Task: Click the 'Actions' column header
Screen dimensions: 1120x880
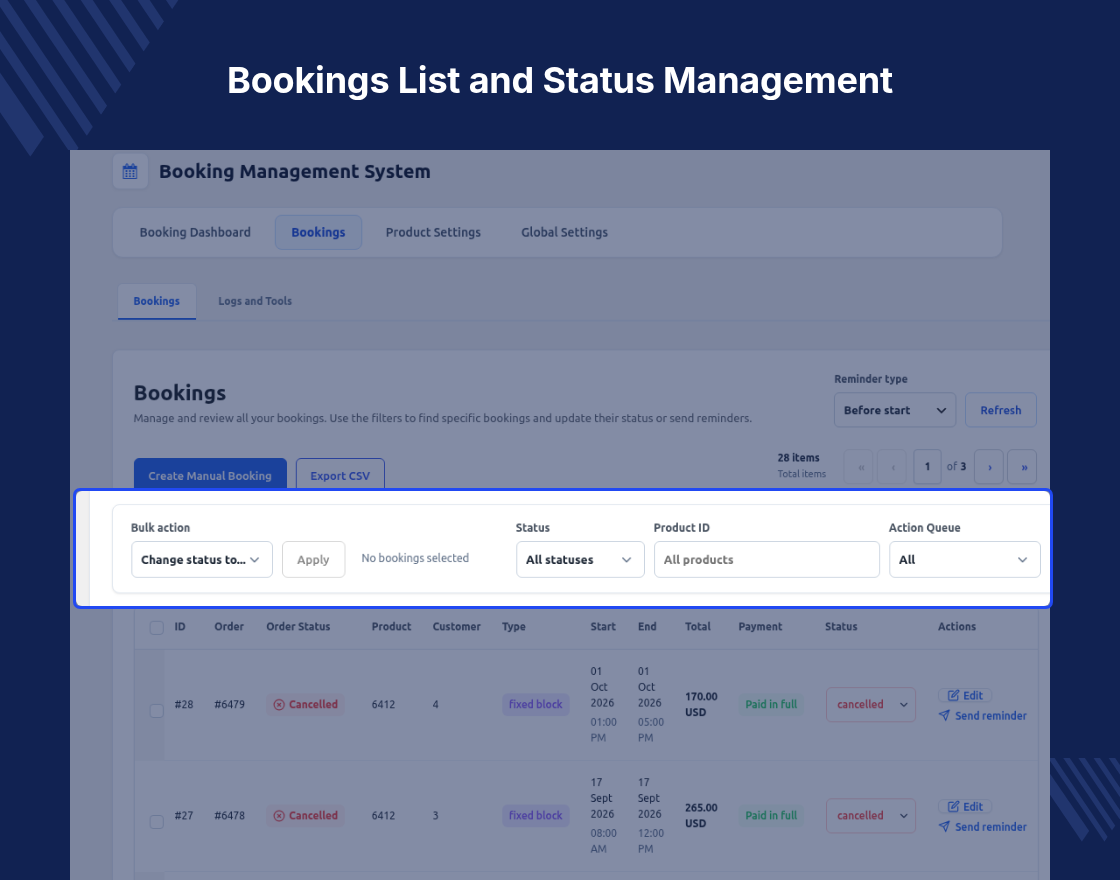Action: (956, 626)
